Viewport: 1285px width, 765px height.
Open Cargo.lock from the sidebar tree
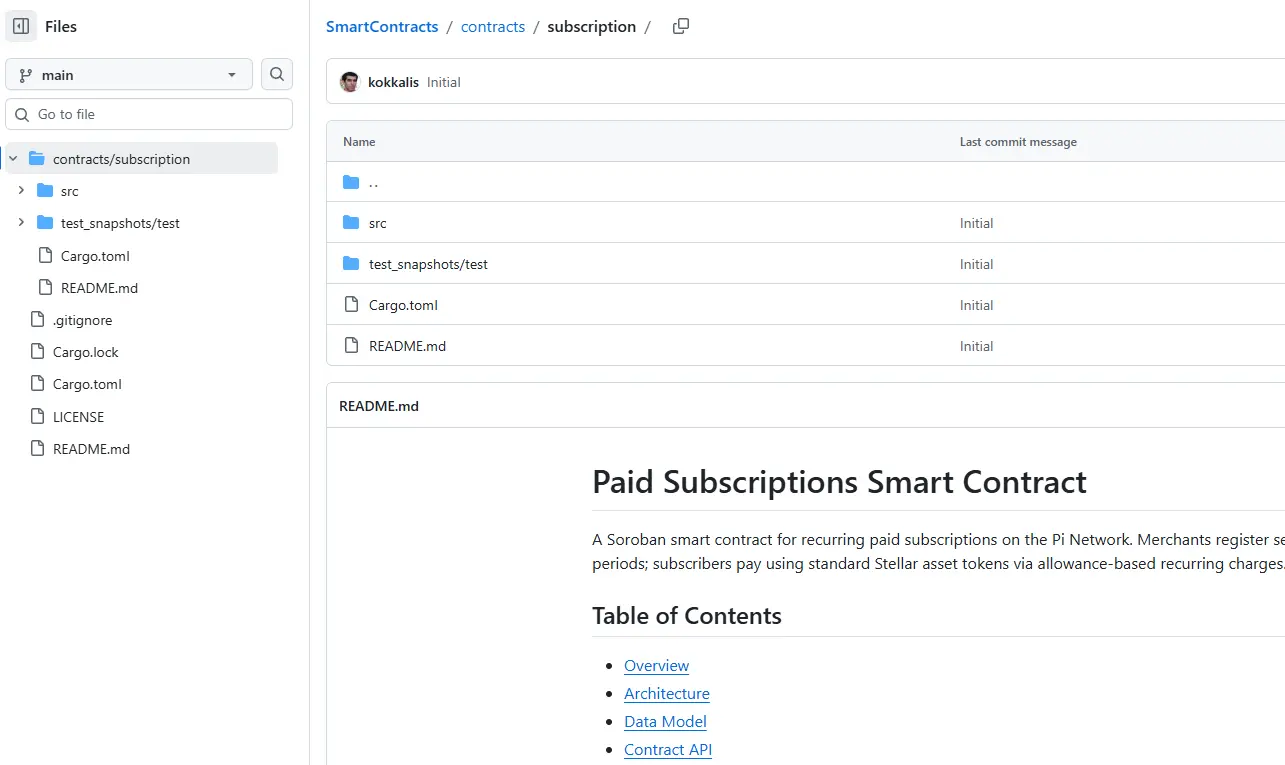click(x=86, y=353)
